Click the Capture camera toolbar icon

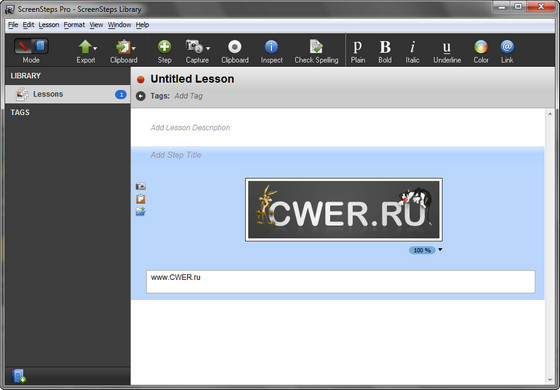pyautogui.click(x=194, y=47)
